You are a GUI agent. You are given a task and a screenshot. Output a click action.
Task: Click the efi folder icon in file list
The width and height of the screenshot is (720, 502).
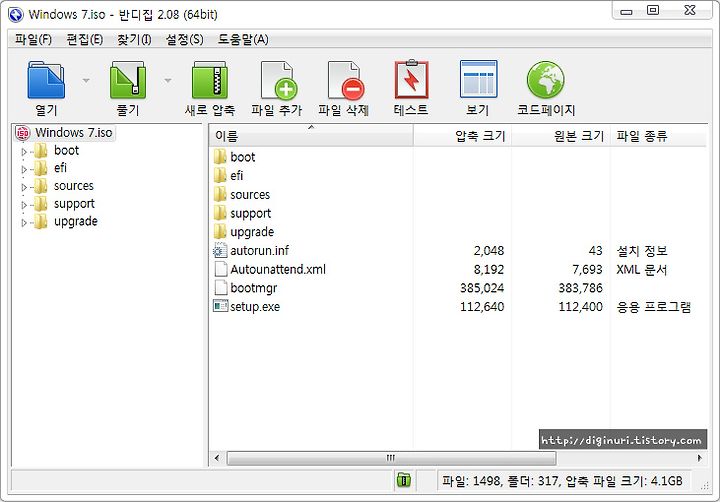[x=220, y=175]
